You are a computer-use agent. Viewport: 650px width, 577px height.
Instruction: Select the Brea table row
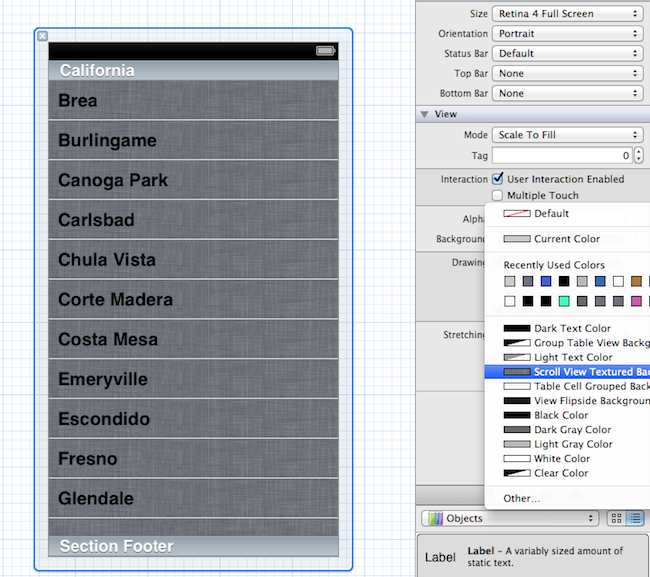(194, 100)
